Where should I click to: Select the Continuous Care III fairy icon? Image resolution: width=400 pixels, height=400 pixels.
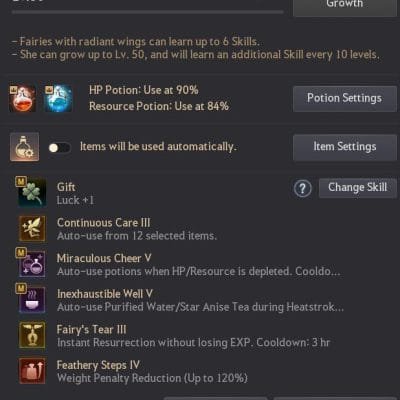(x=32, y=229)
